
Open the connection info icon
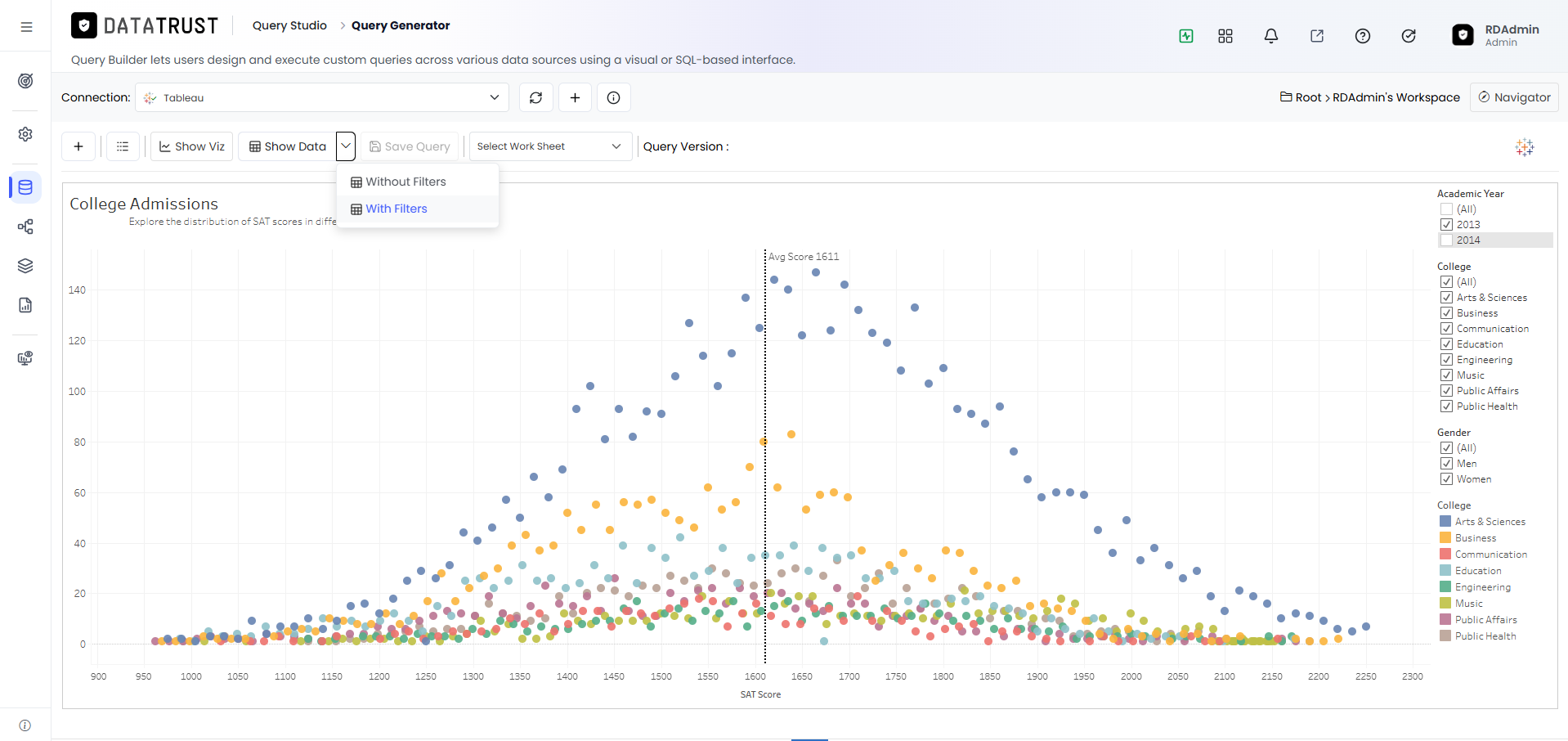(613, 97)
